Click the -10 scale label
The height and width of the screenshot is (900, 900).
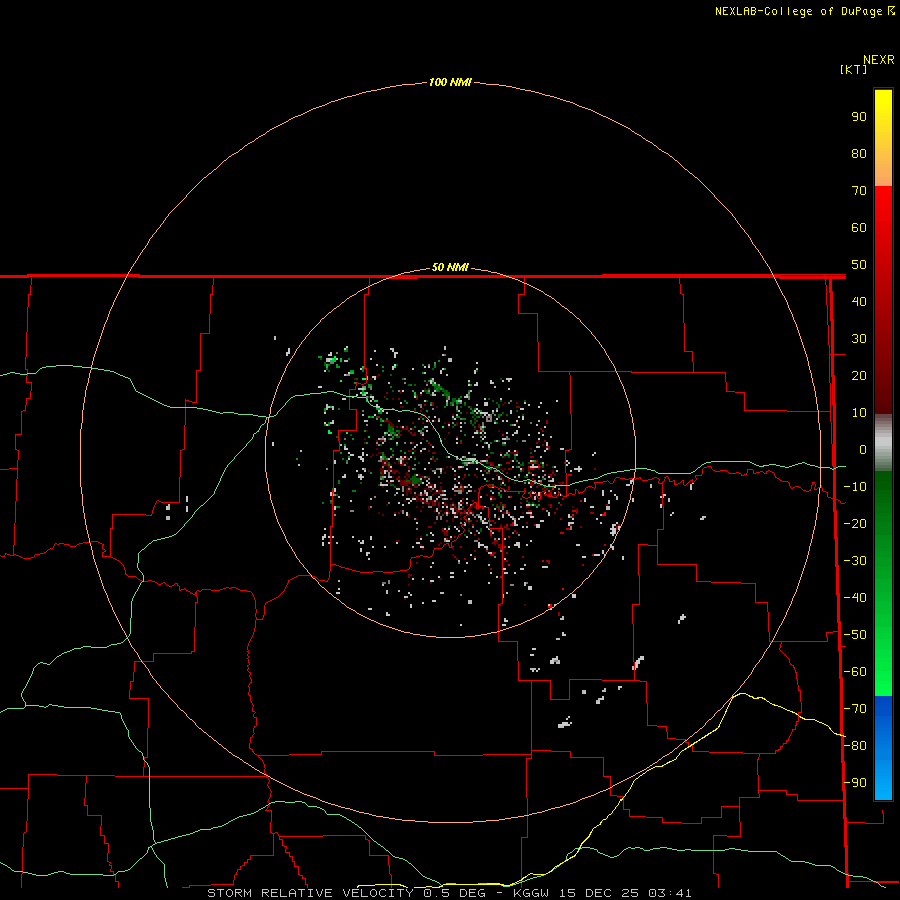(x=855, y=487)
